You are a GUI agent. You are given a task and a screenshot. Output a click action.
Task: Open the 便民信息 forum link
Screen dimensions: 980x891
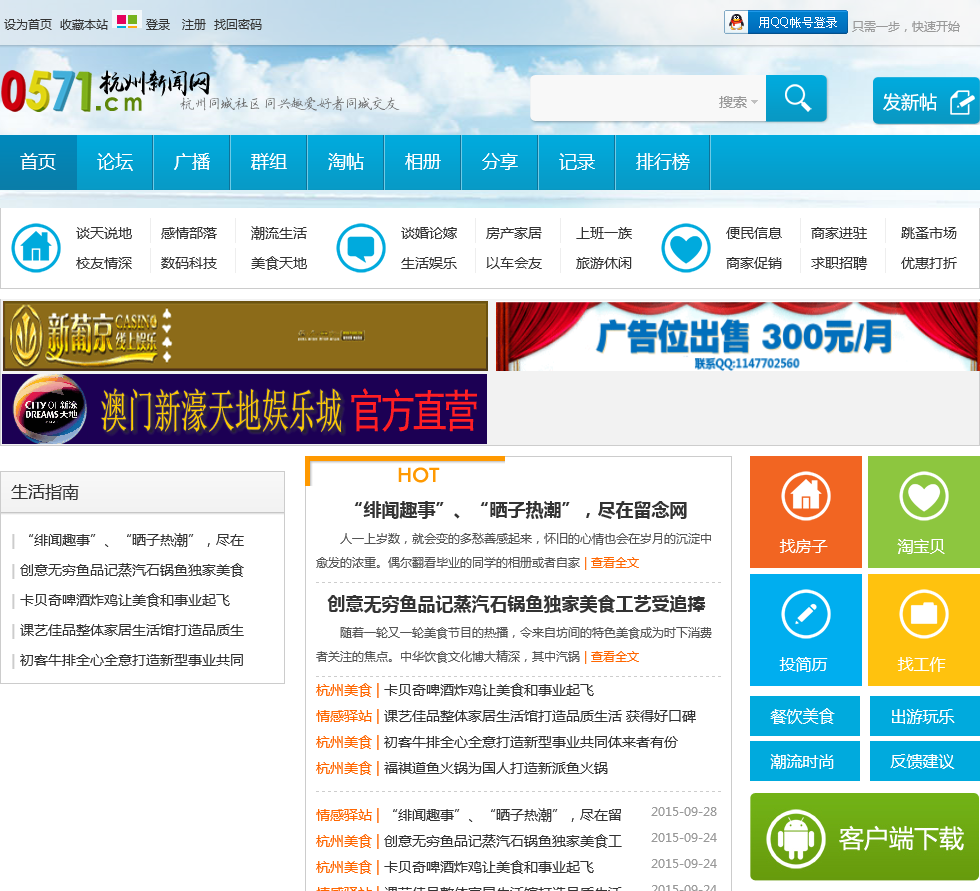tap(754, 233)
